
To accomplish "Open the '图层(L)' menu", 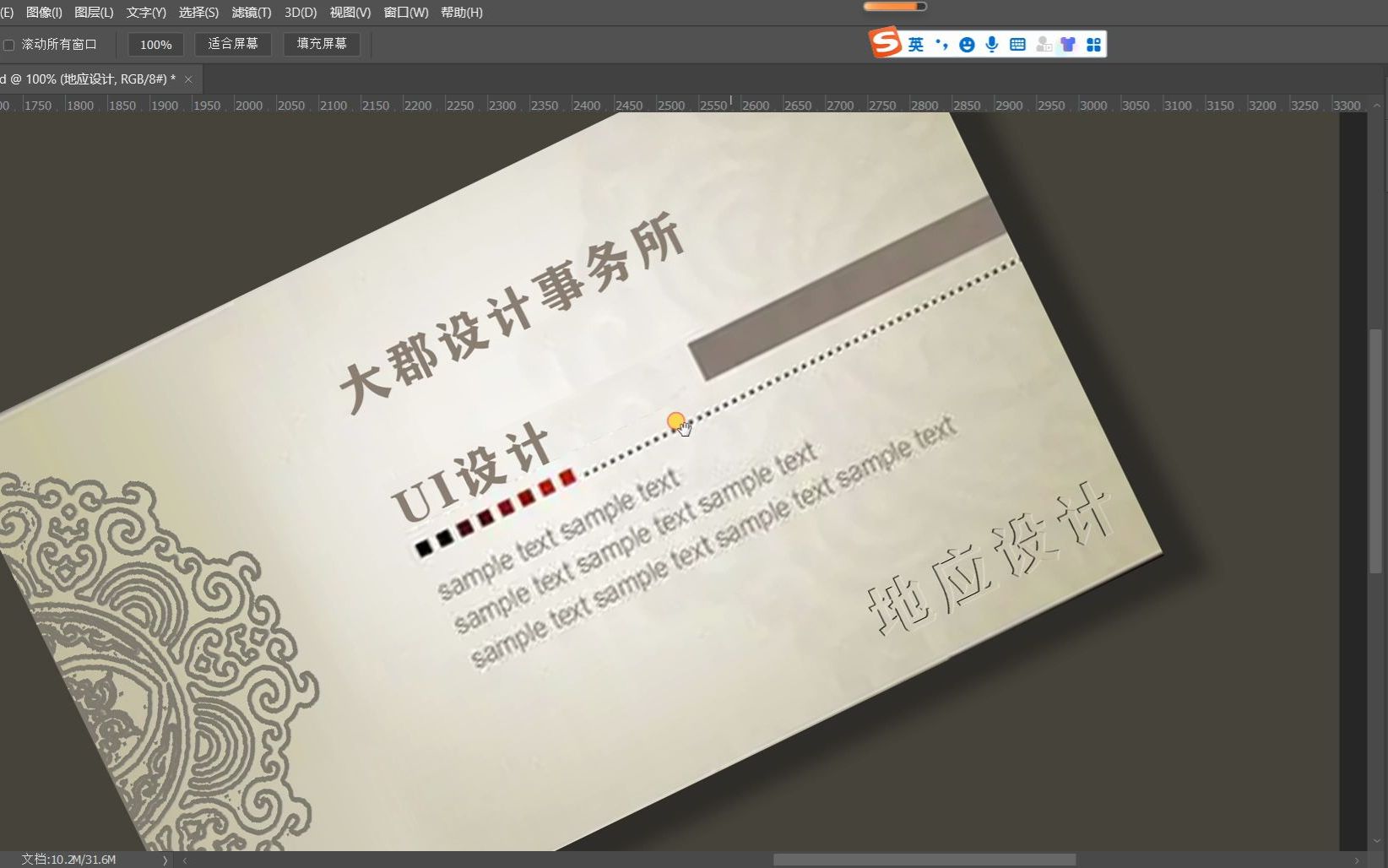I will (94, 13).
